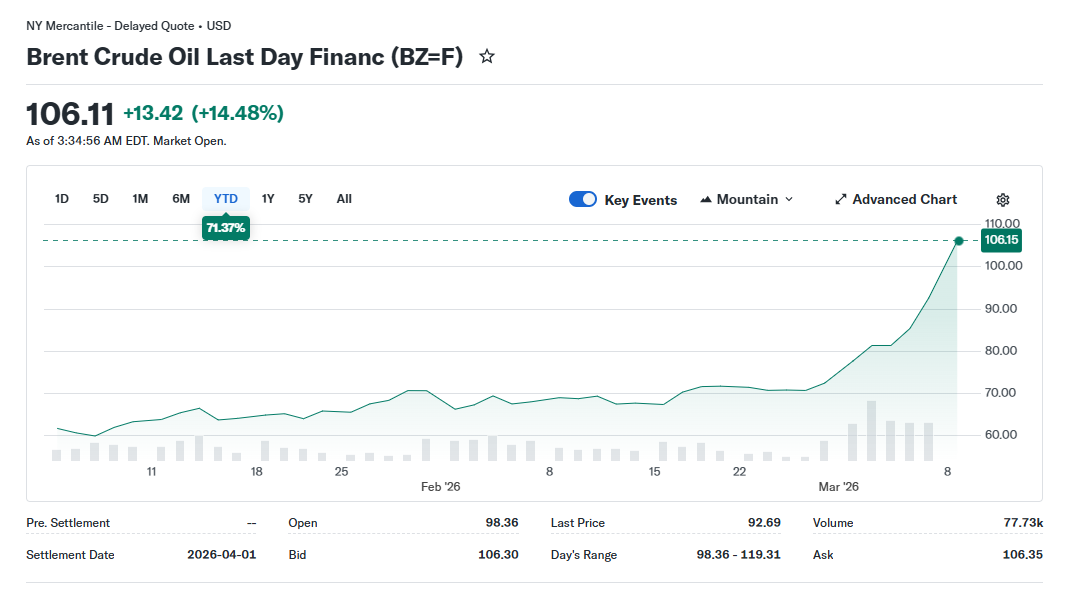
Task: Click the YTD range tab
Action: [x=226, y=199]
